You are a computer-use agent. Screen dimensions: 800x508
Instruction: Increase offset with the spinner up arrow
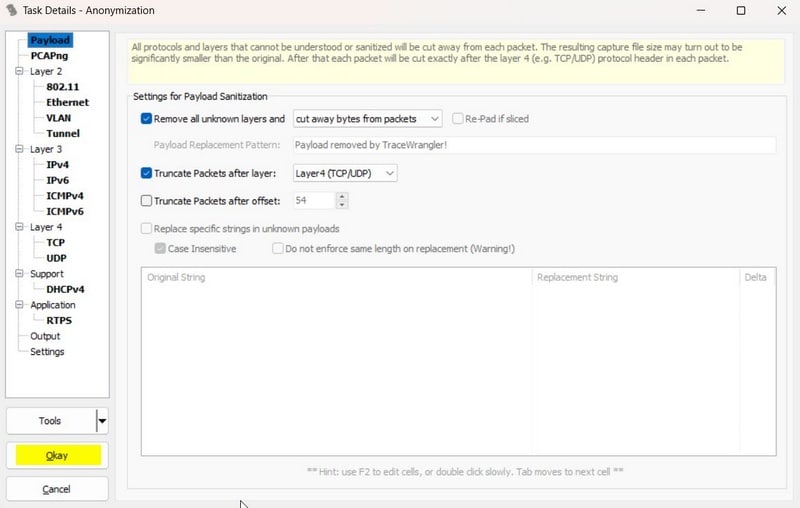click(342, 196)
